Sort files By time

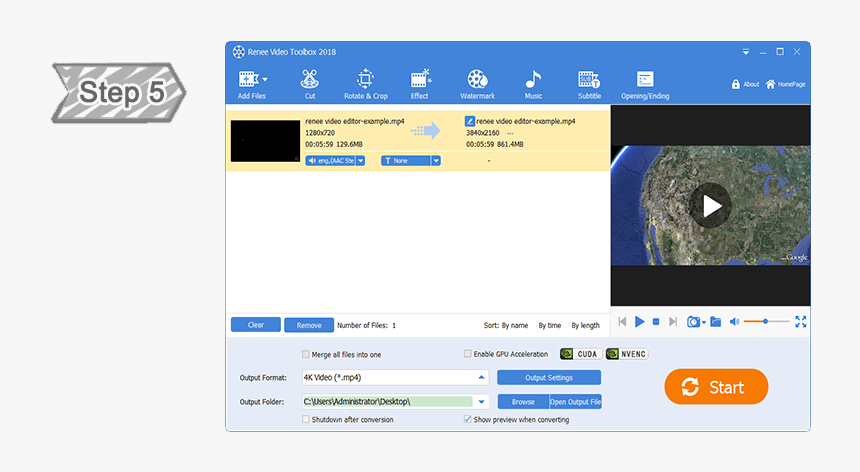(550, 326)
